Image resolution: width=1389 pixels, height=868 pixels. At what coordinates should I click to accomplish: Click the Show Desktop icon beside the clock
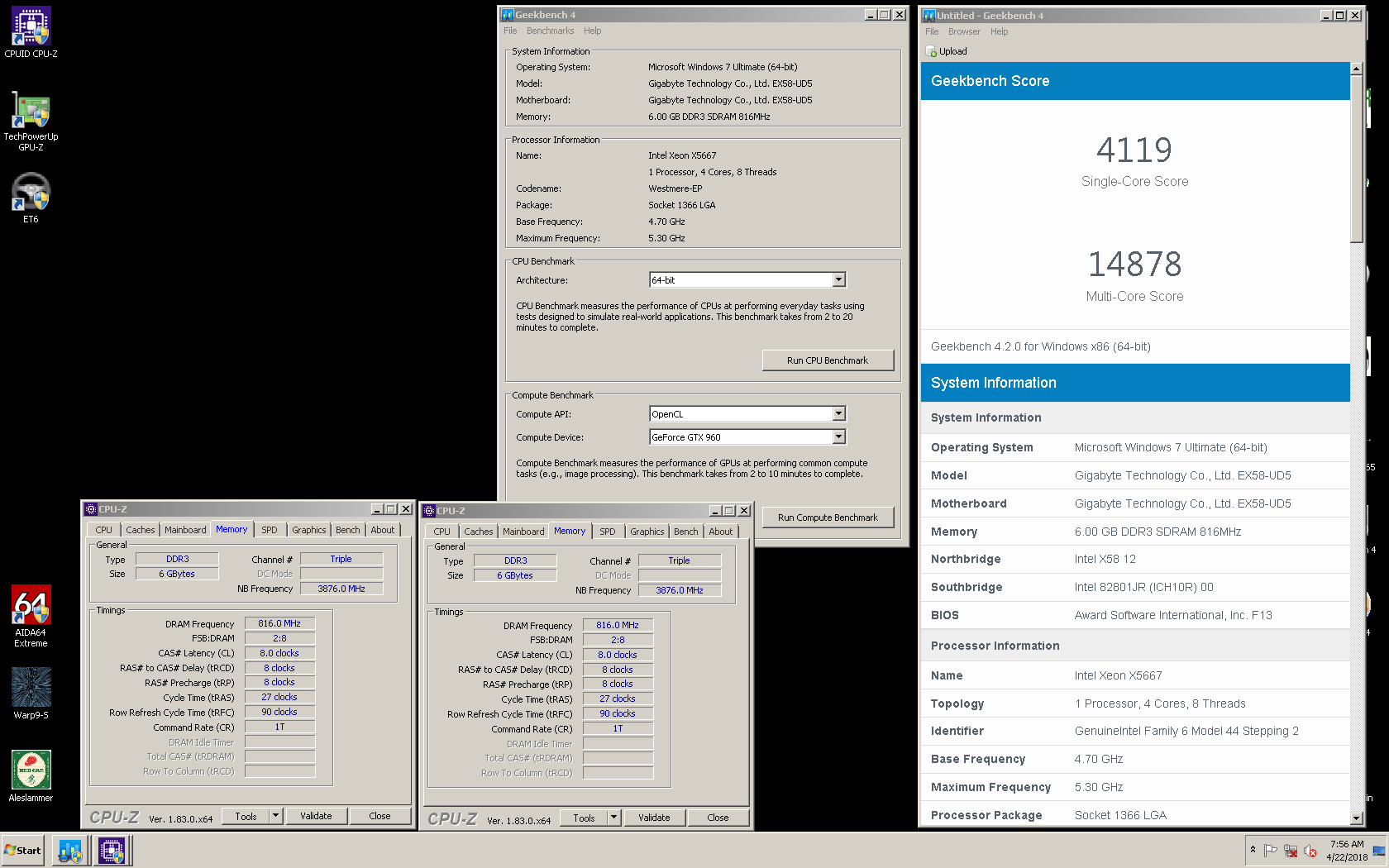(1378, 851)
